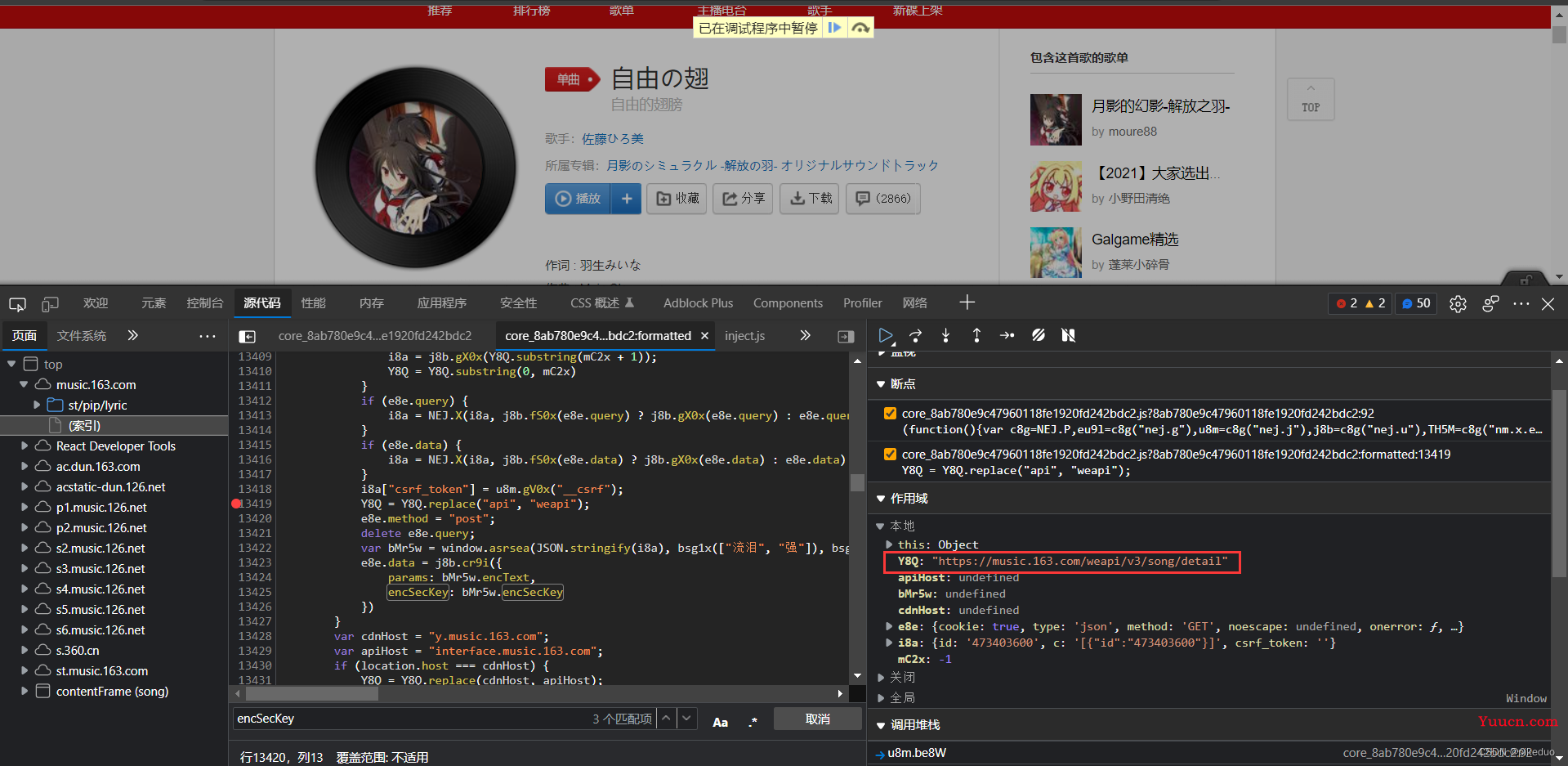Toggle the debugger sidebar icon
This screenshot has width=1568, height=766.
[x=846, y=336]
